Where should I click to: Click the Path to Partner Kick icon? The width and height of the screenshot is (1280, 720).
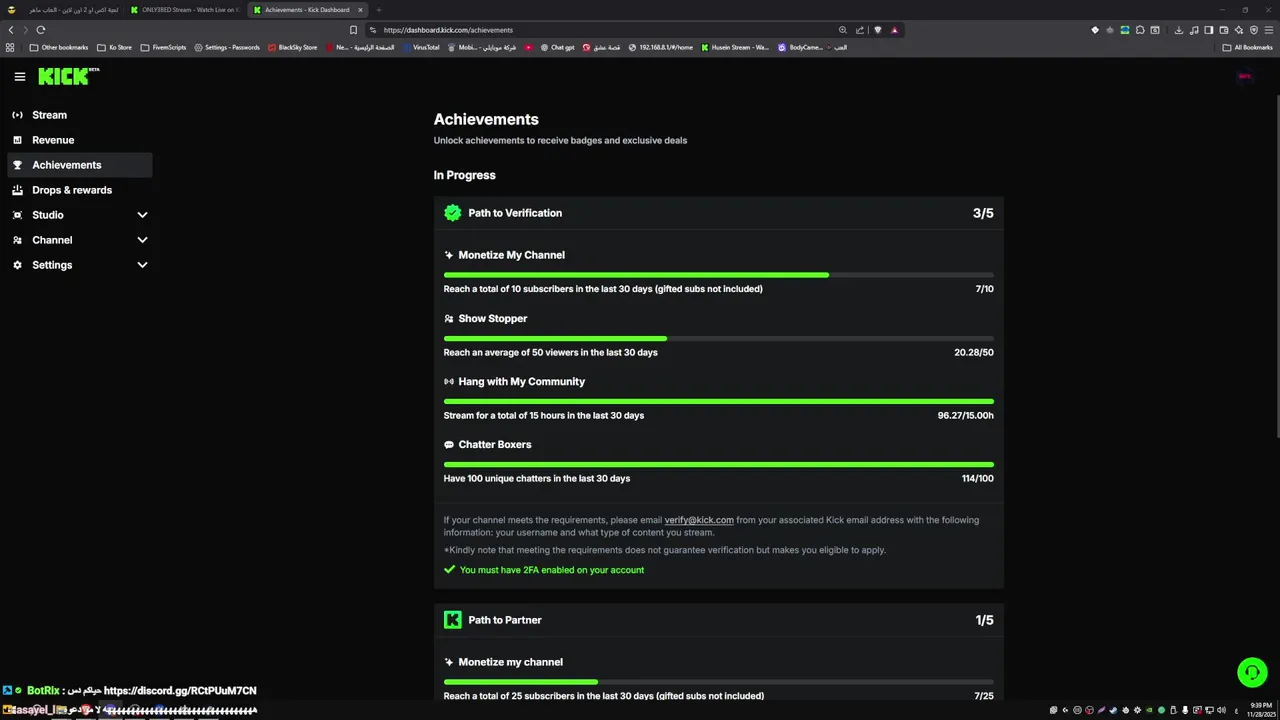(x=453, y=620)
